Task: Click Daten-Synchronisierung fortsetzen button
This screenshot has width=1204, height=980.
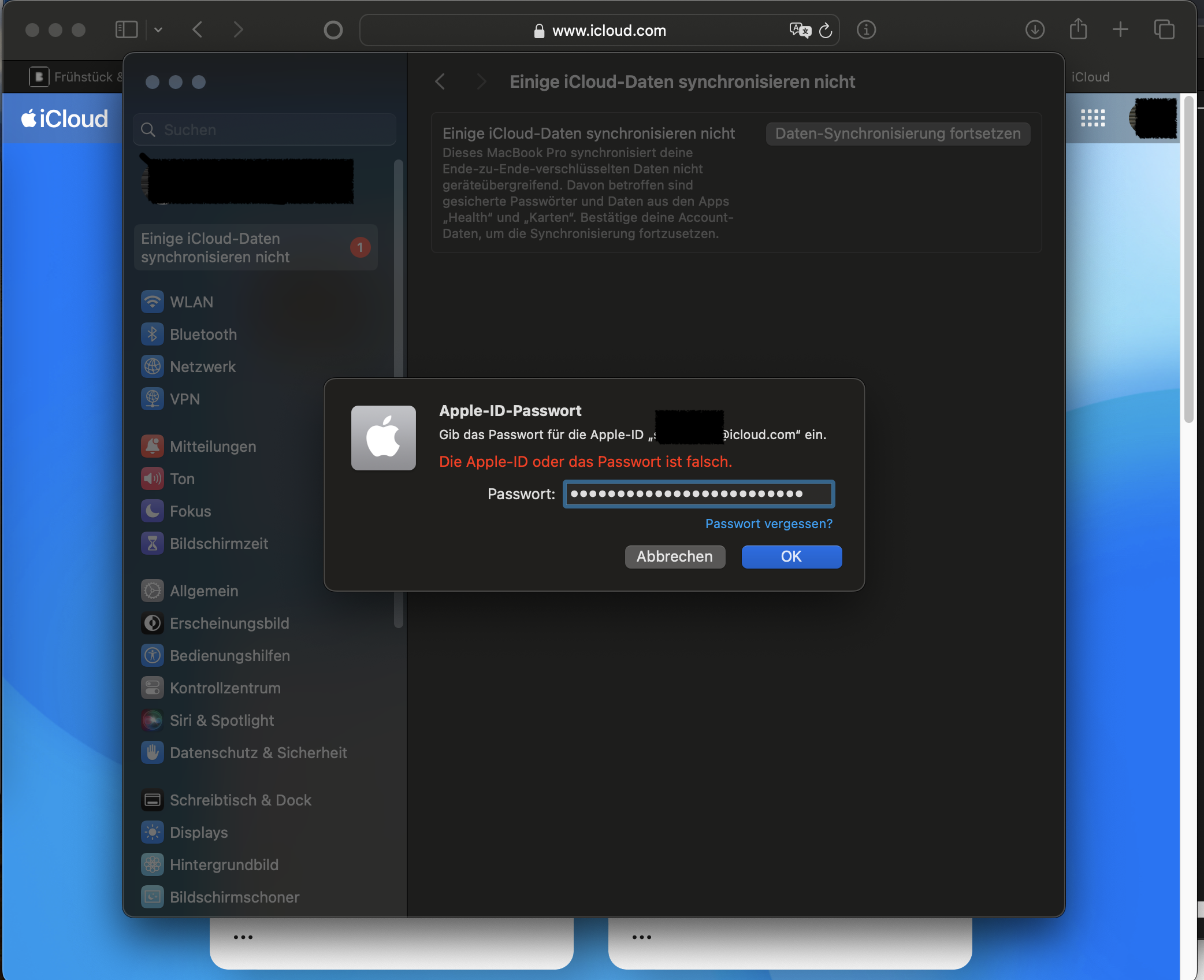Action: [897, 133]
